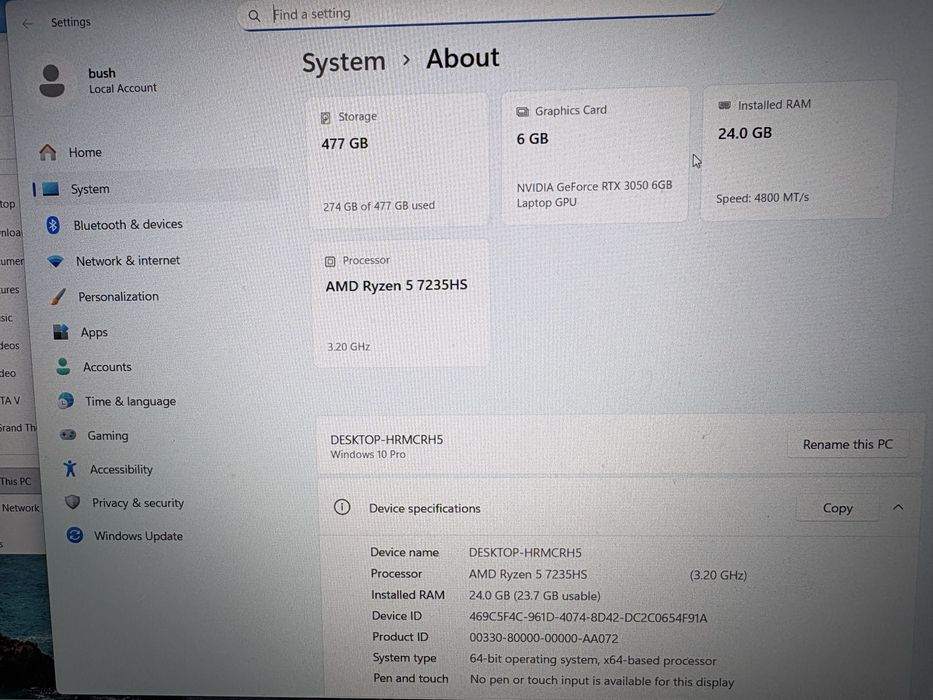The image size is (933, 700).
Task: Click the System monitor icon
Action: point(51,189)
